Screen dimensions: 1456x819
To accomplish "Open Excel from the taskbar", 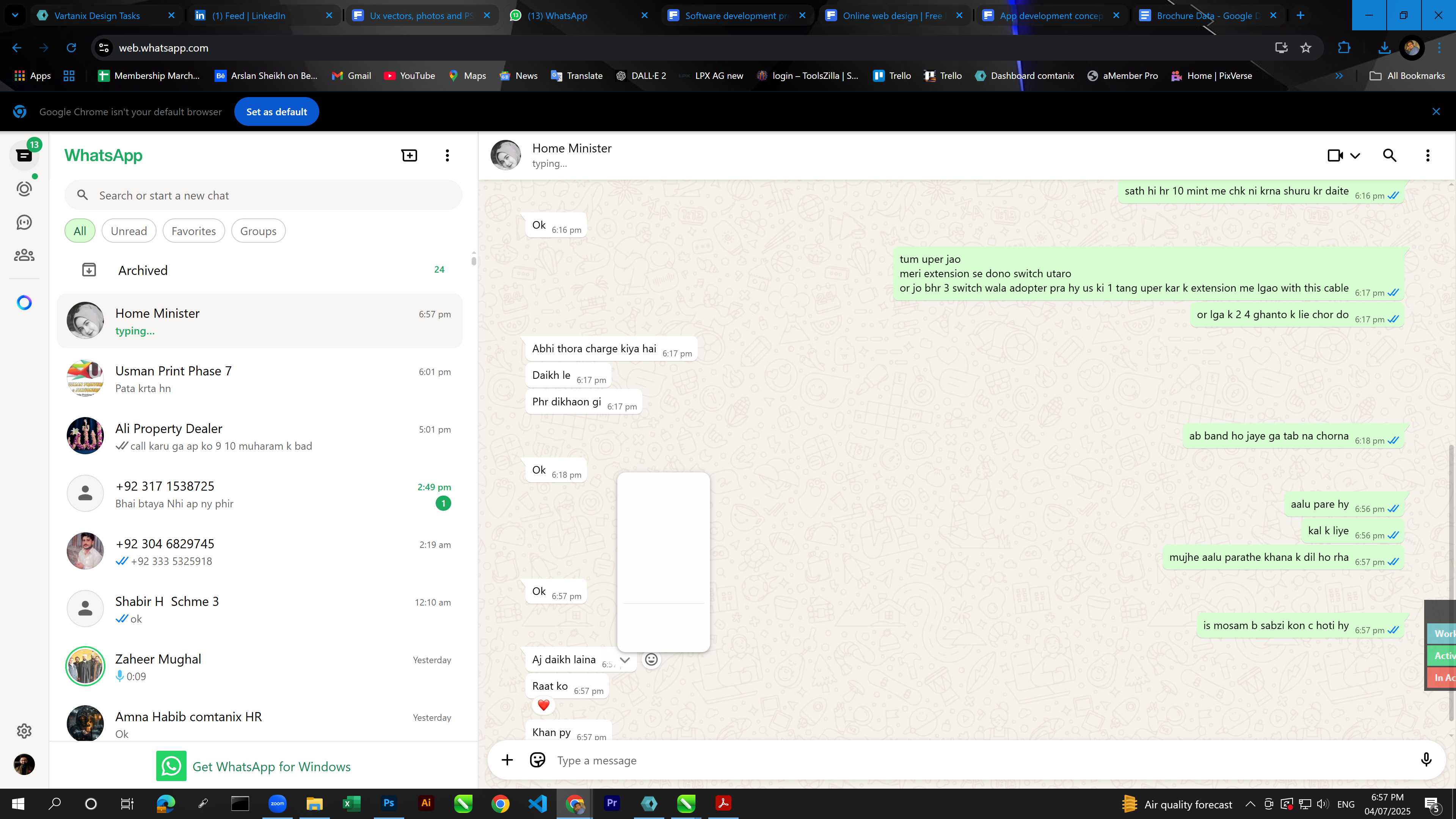I will [351, 803].
